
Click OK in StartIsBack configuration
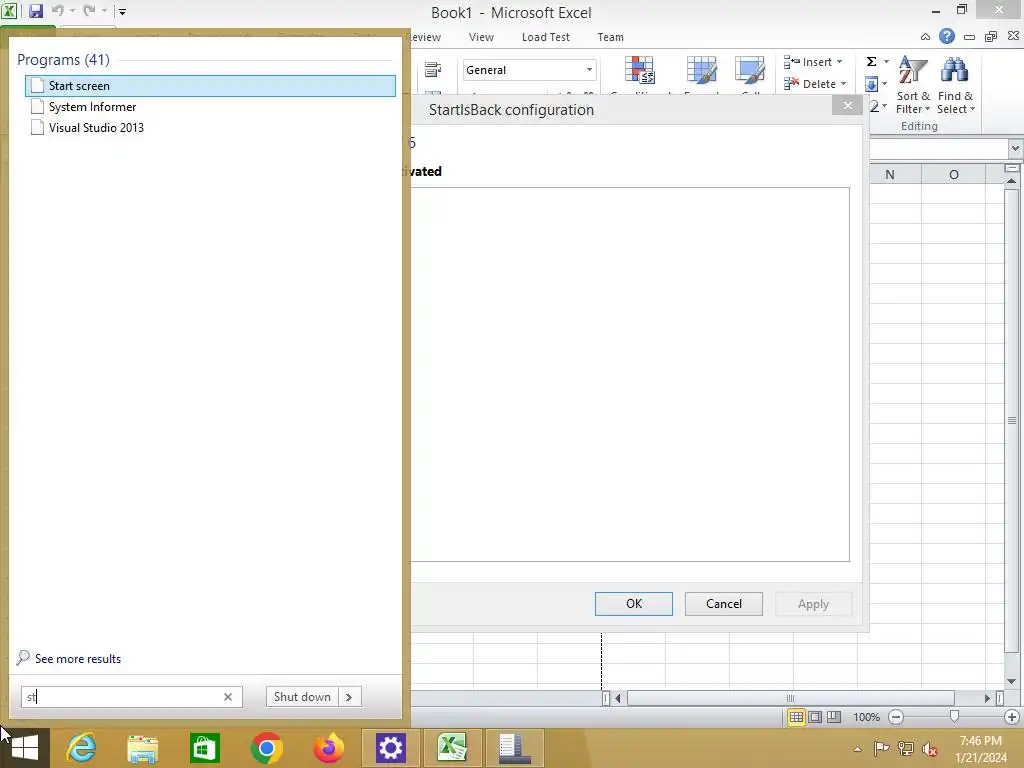pyautogui.click(x=633, y=603)
